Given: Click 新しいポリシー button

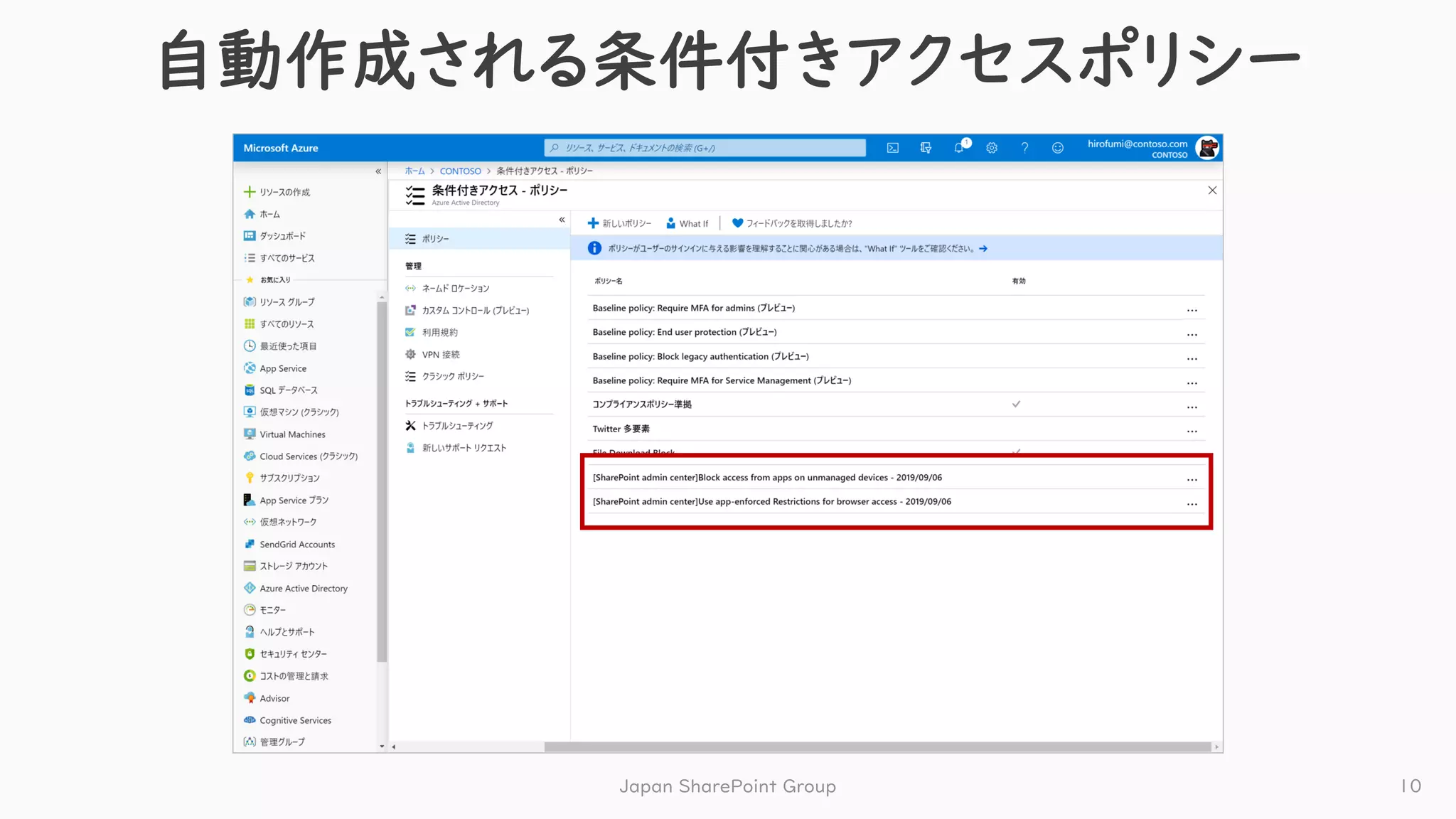Looking at the screenshot, I should pyautogui.click(x=619, y=223).
